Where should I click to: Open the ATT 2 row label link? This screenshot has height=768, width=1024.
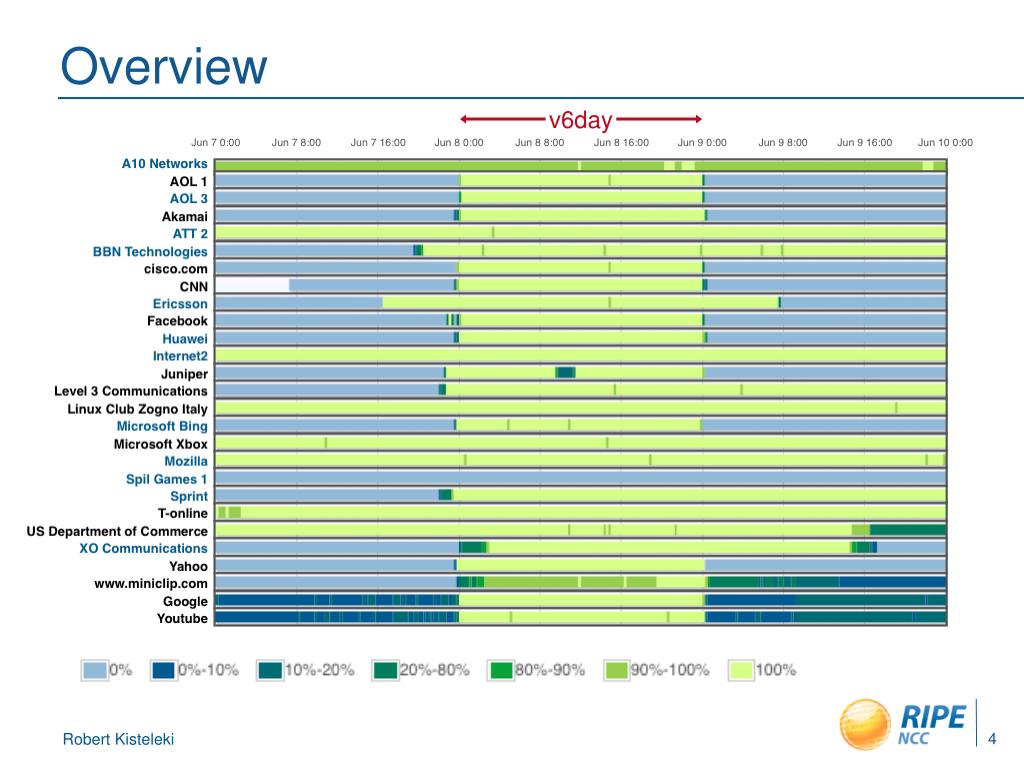pyautogui.click(x=190, y=234)
